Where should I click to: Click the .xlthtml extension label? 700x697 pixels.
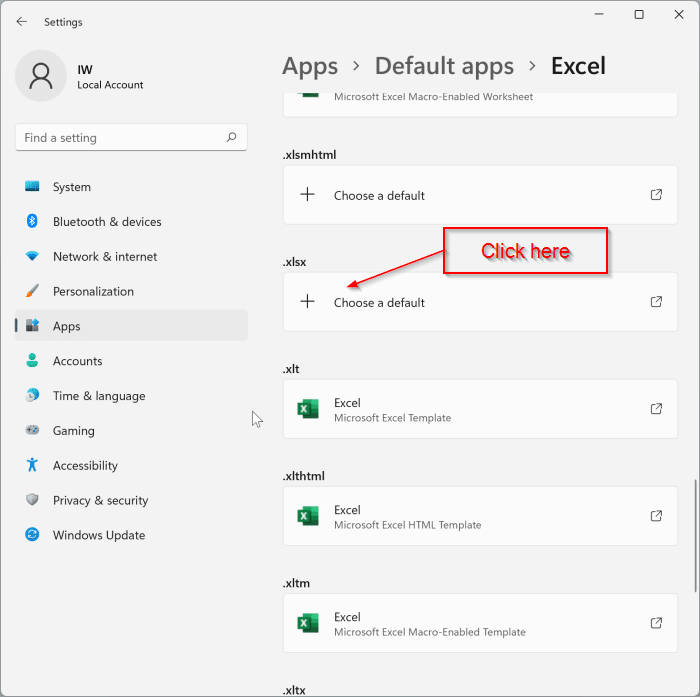coord(304,476)
